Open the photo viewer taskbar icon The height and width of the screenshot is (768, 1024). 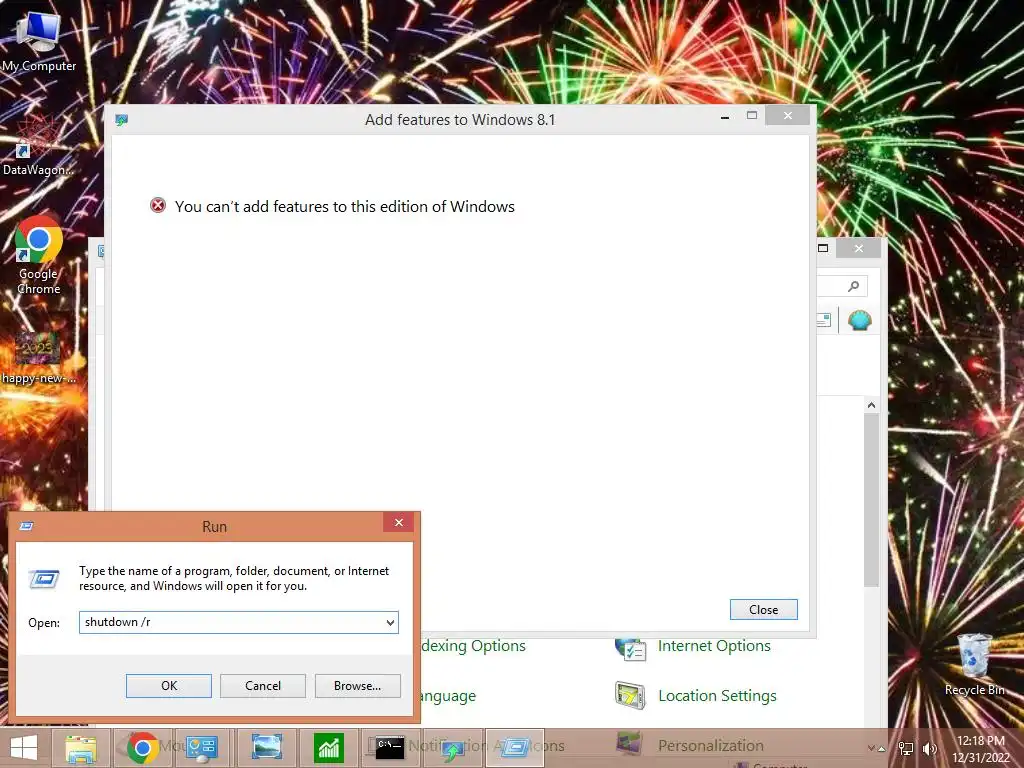pyautogui.click(x=266, y=748)
